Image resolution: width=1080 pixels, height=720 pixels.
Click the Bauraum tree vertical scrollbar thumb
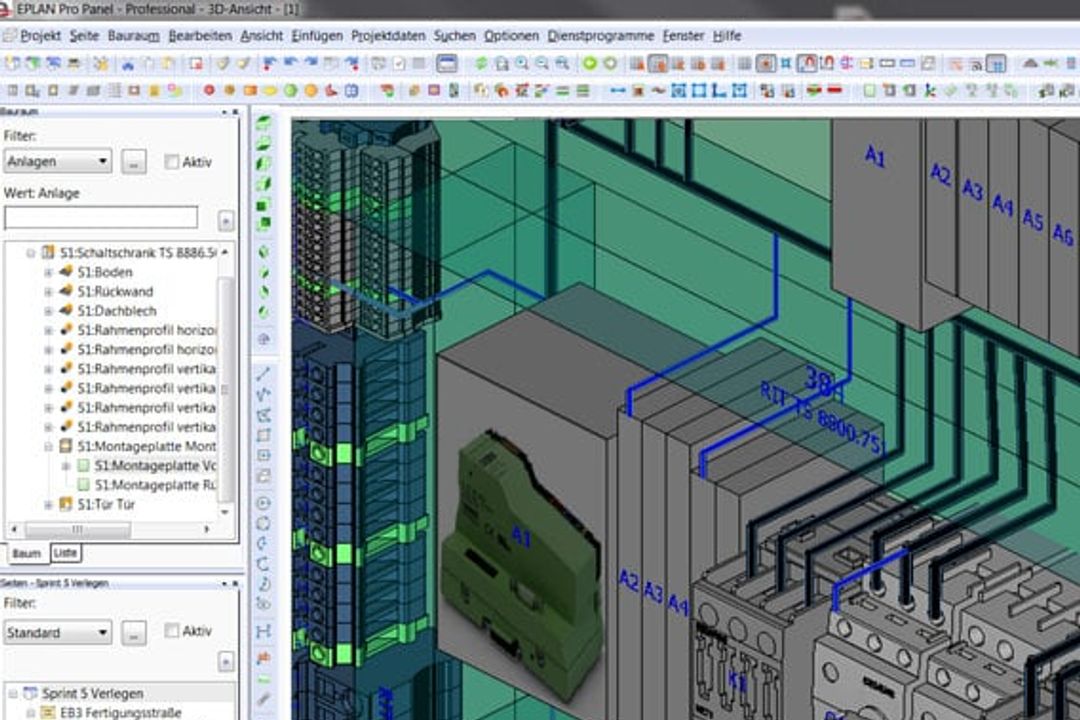pos(225,389)
